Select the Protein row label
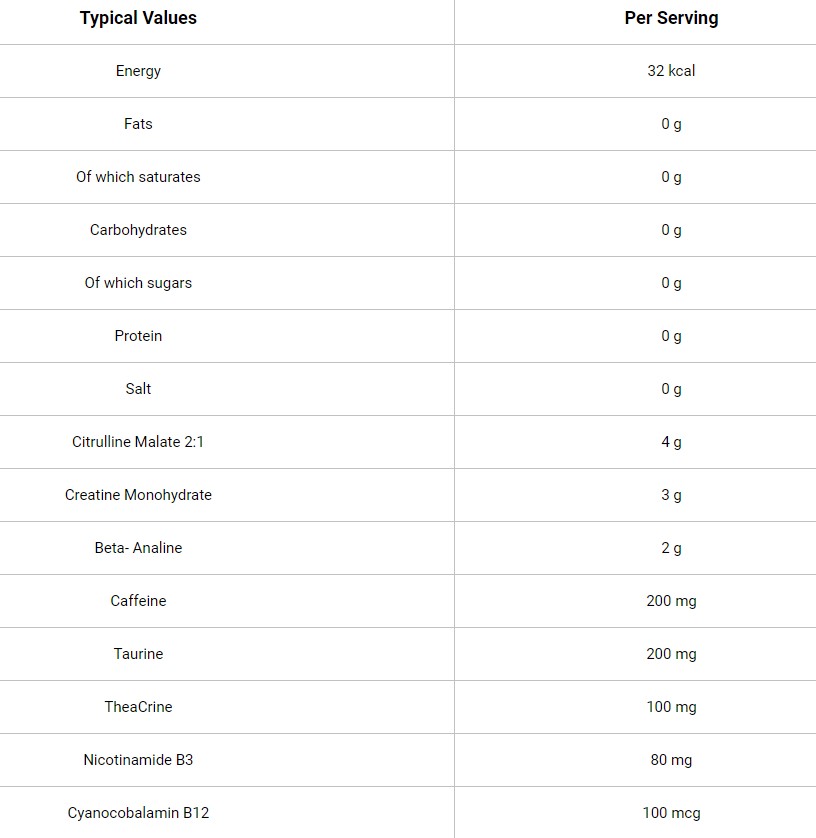This screenshot has width=816, height=838. (x=138, y=336)
